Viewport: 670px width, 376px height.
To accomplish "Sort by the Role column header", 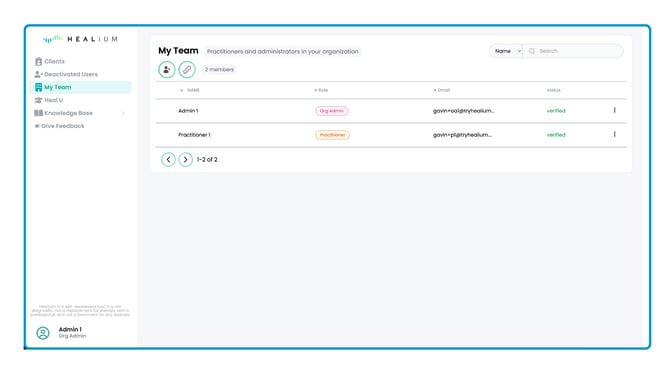I will [321, 90].
